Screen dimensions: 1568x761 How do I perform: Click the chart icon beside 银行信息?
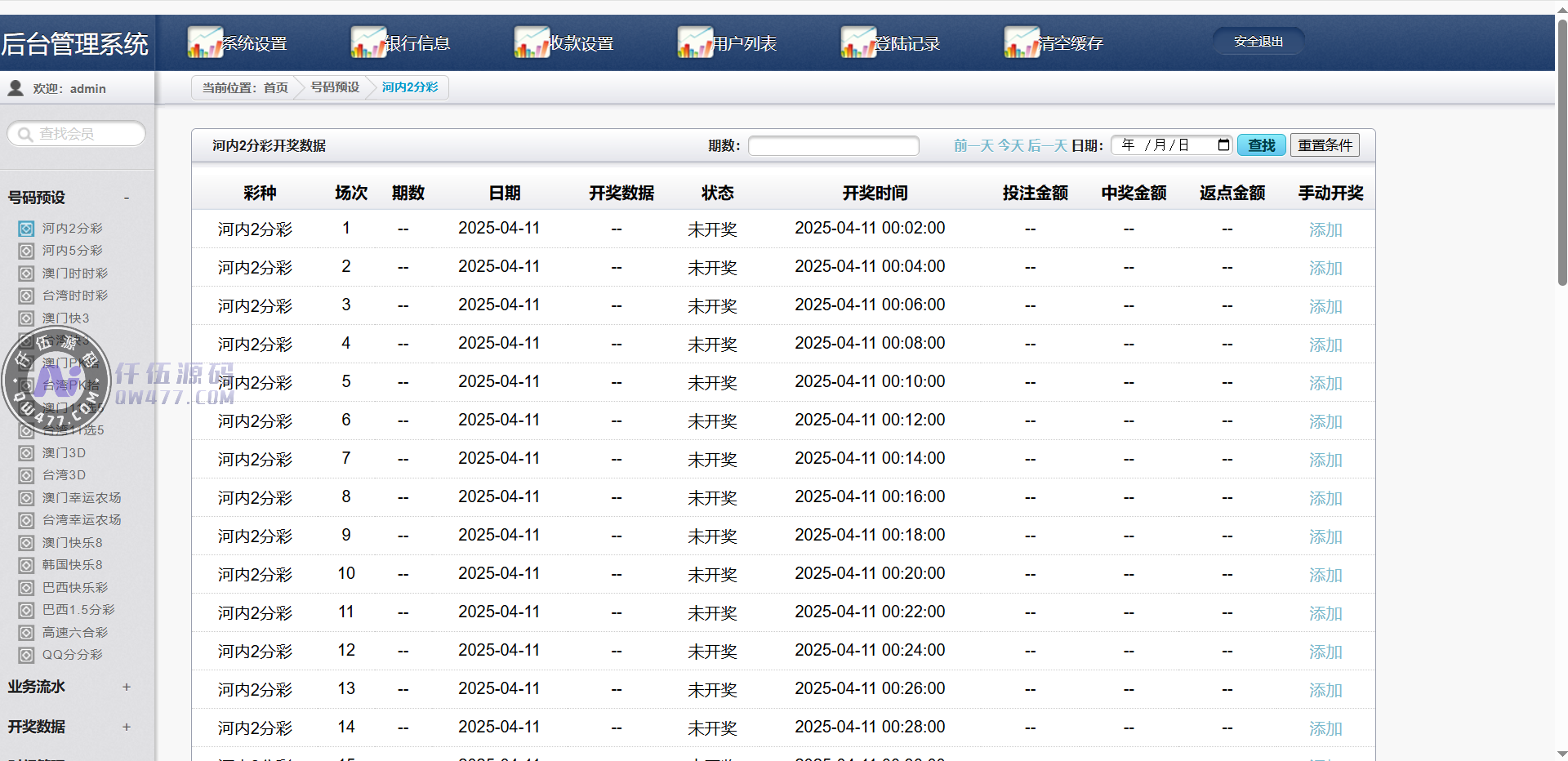coord(367,42)
